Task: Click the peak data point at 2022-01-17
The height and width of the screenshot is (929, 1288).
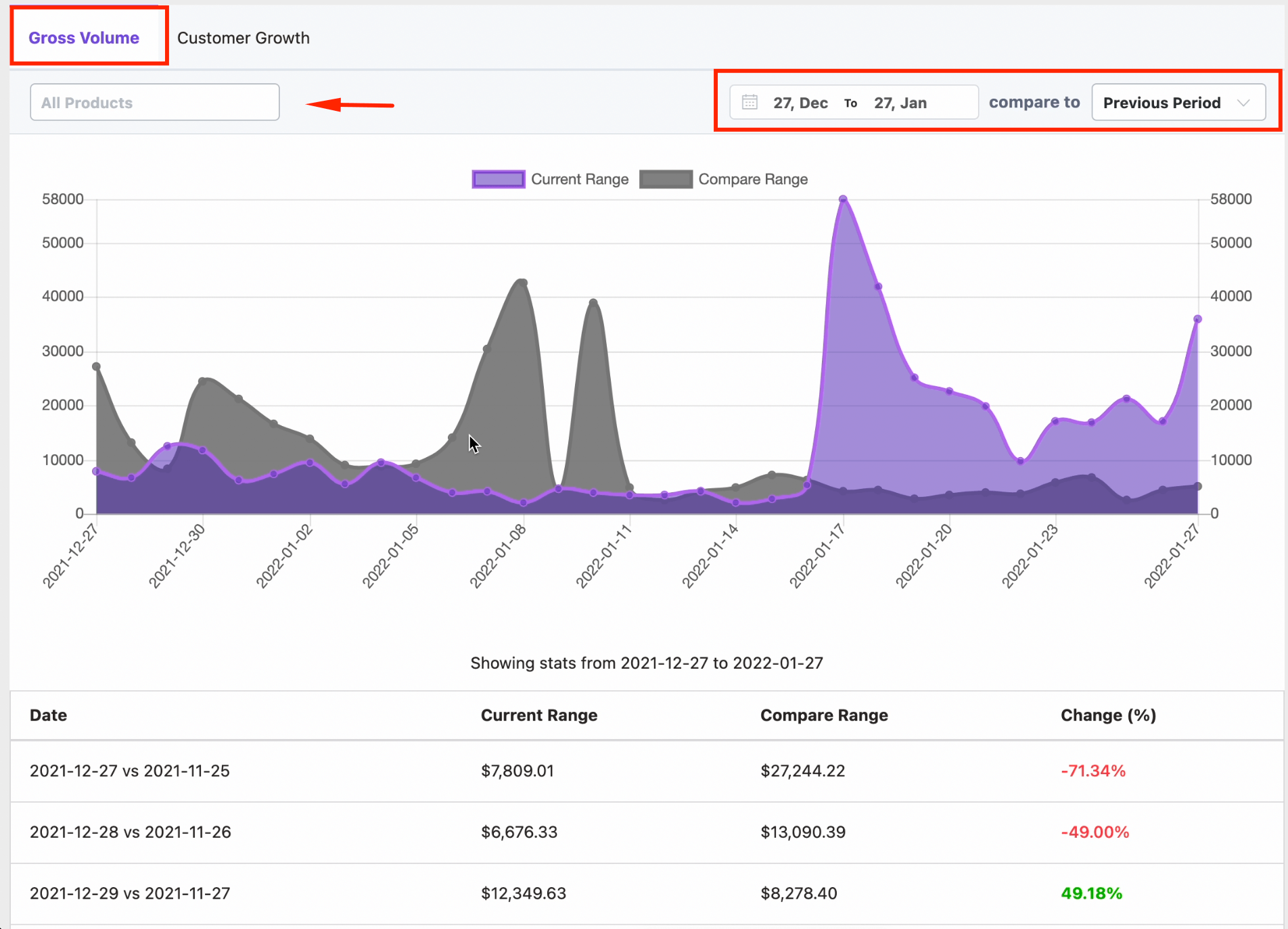Action: click(843, 199)
